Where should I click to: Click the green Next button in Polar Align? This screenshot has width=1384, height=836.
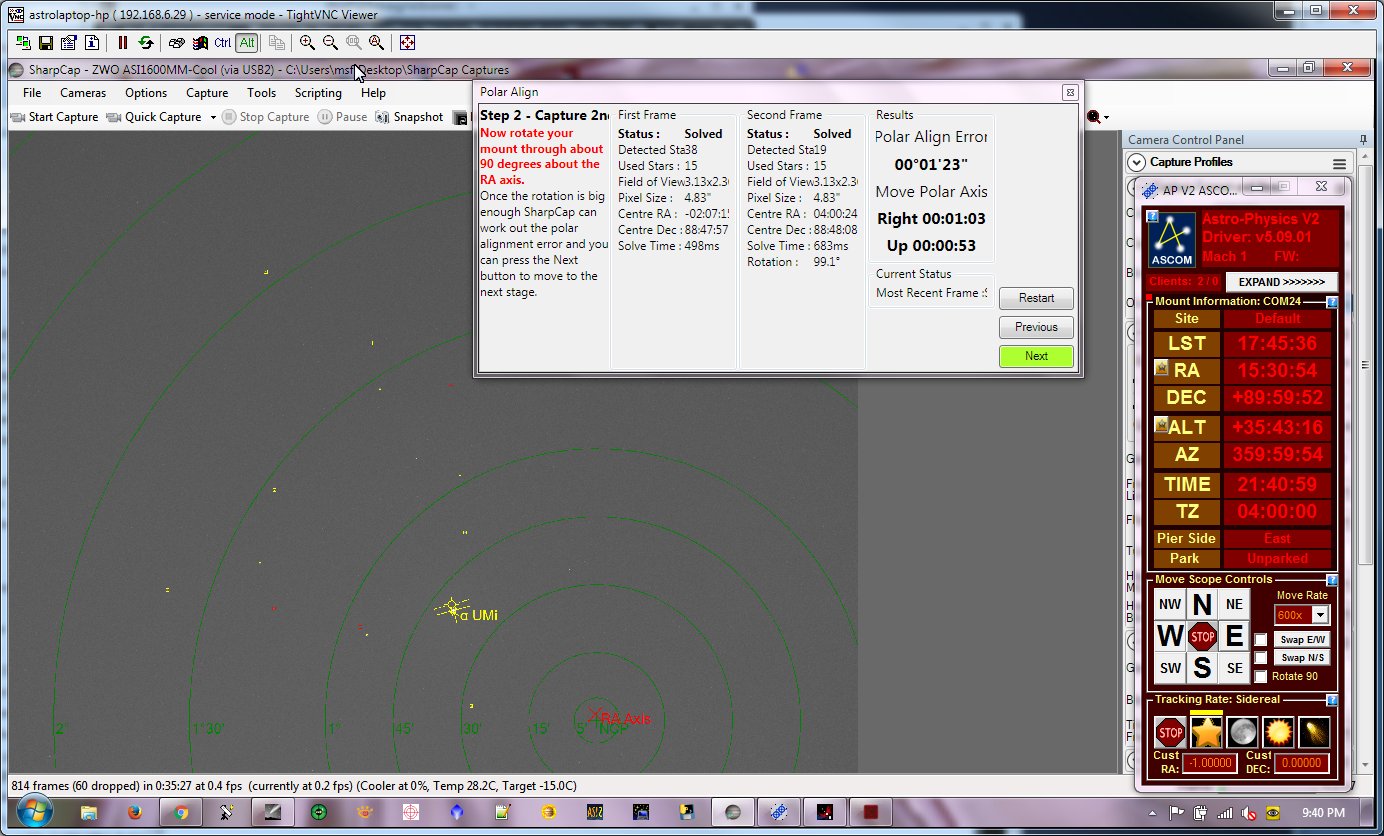click(1036, 356)
